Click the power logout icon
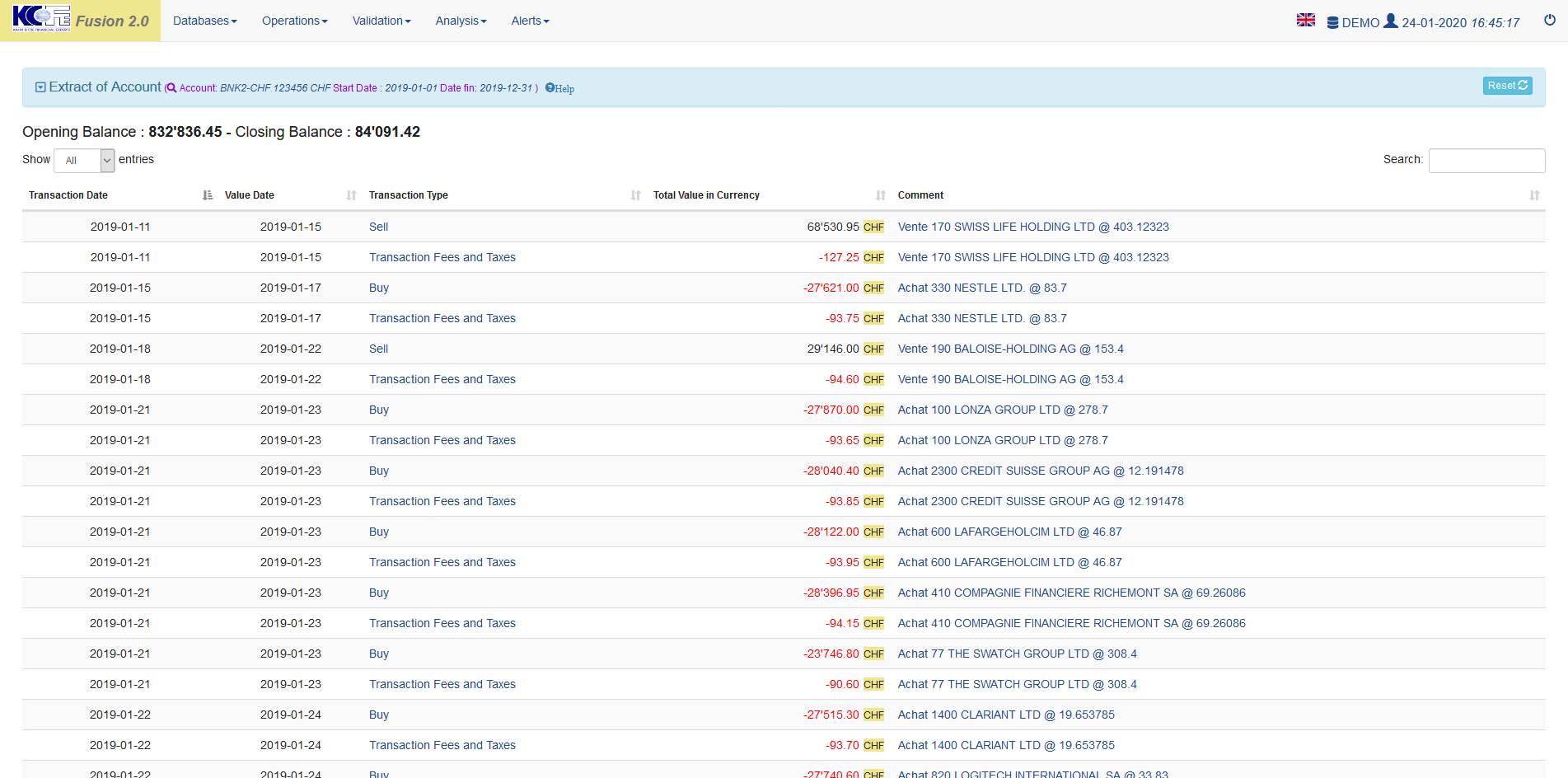1568x778 pixels. (x=1549, y=20)
